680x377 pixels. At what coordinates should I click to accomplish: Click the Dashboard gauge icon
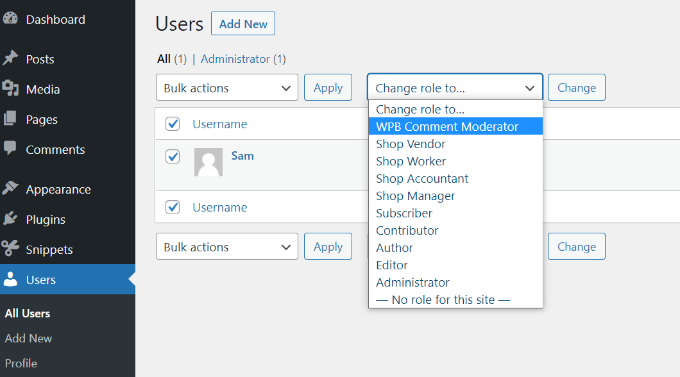tap(10, 19)
